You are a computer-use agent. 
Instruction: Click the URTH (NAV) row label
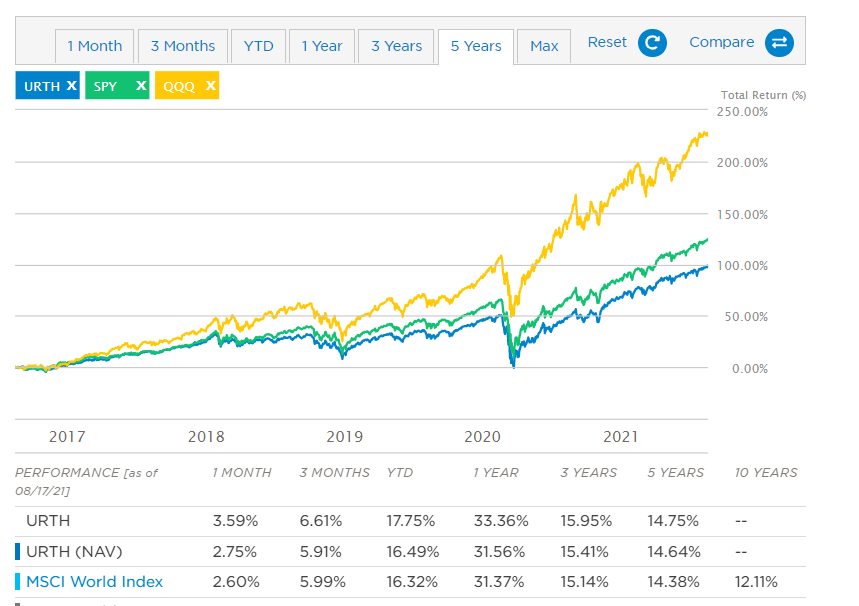[x=74, y=551]
